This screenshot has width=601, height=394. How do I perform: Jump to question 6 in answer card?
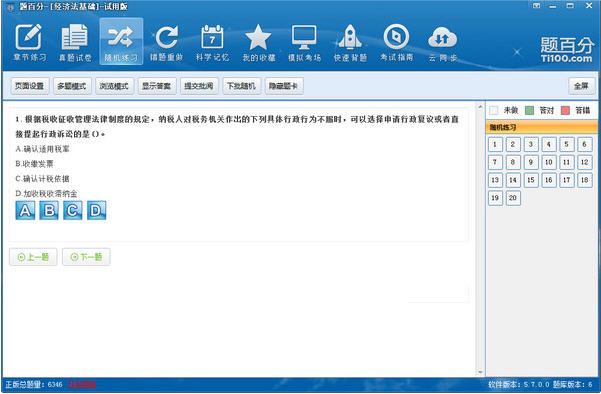585,144
